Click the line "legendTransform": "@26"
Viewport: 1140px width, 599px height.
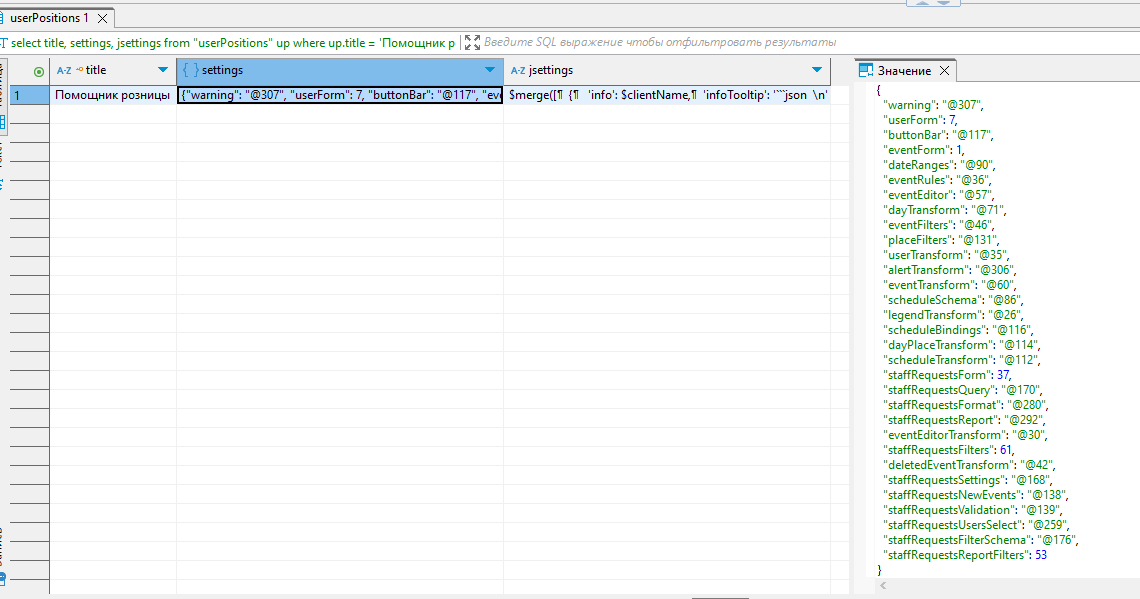pyautogui.click(x=953, y=315)
